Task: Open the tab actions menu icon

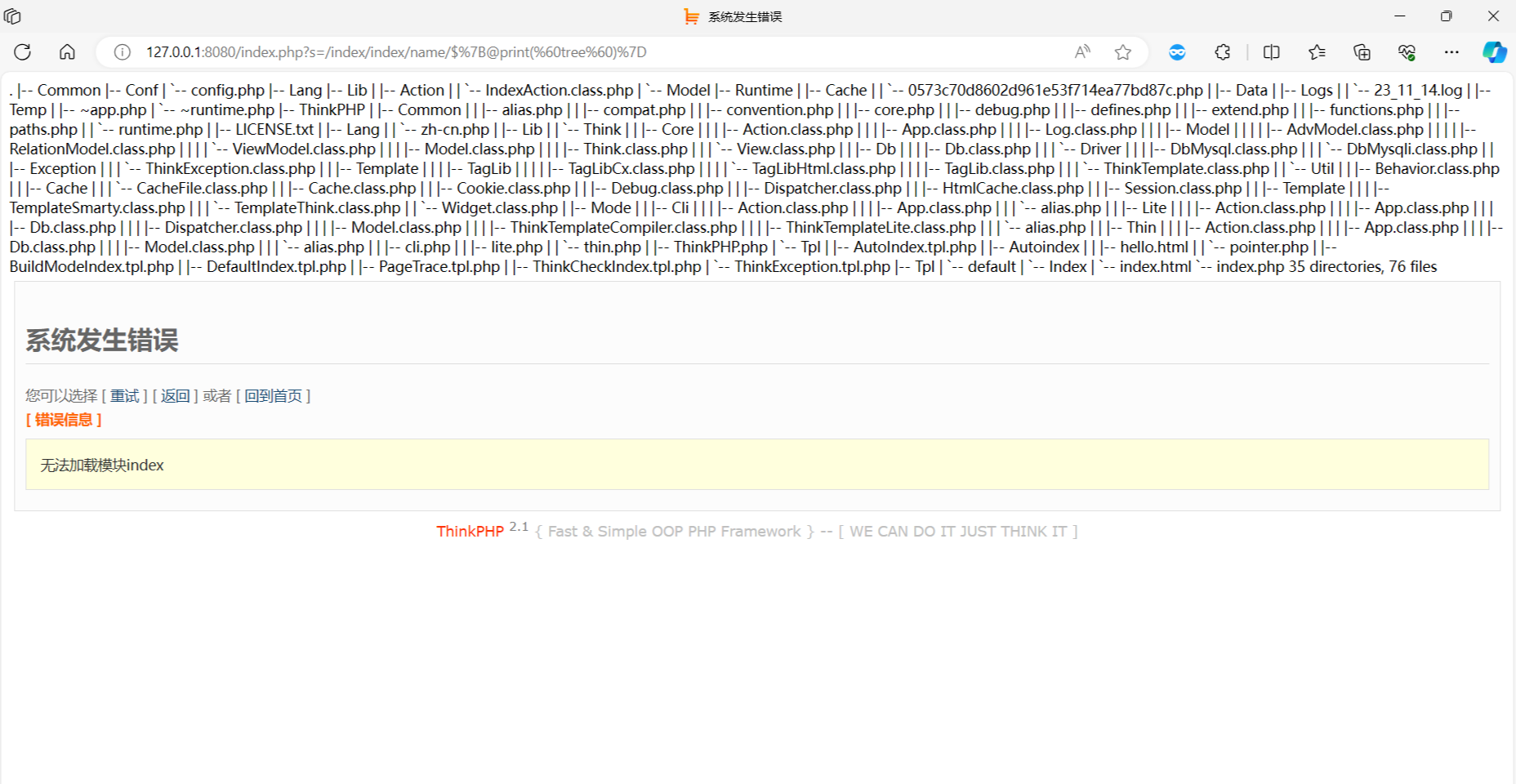Action: point(13,16)
